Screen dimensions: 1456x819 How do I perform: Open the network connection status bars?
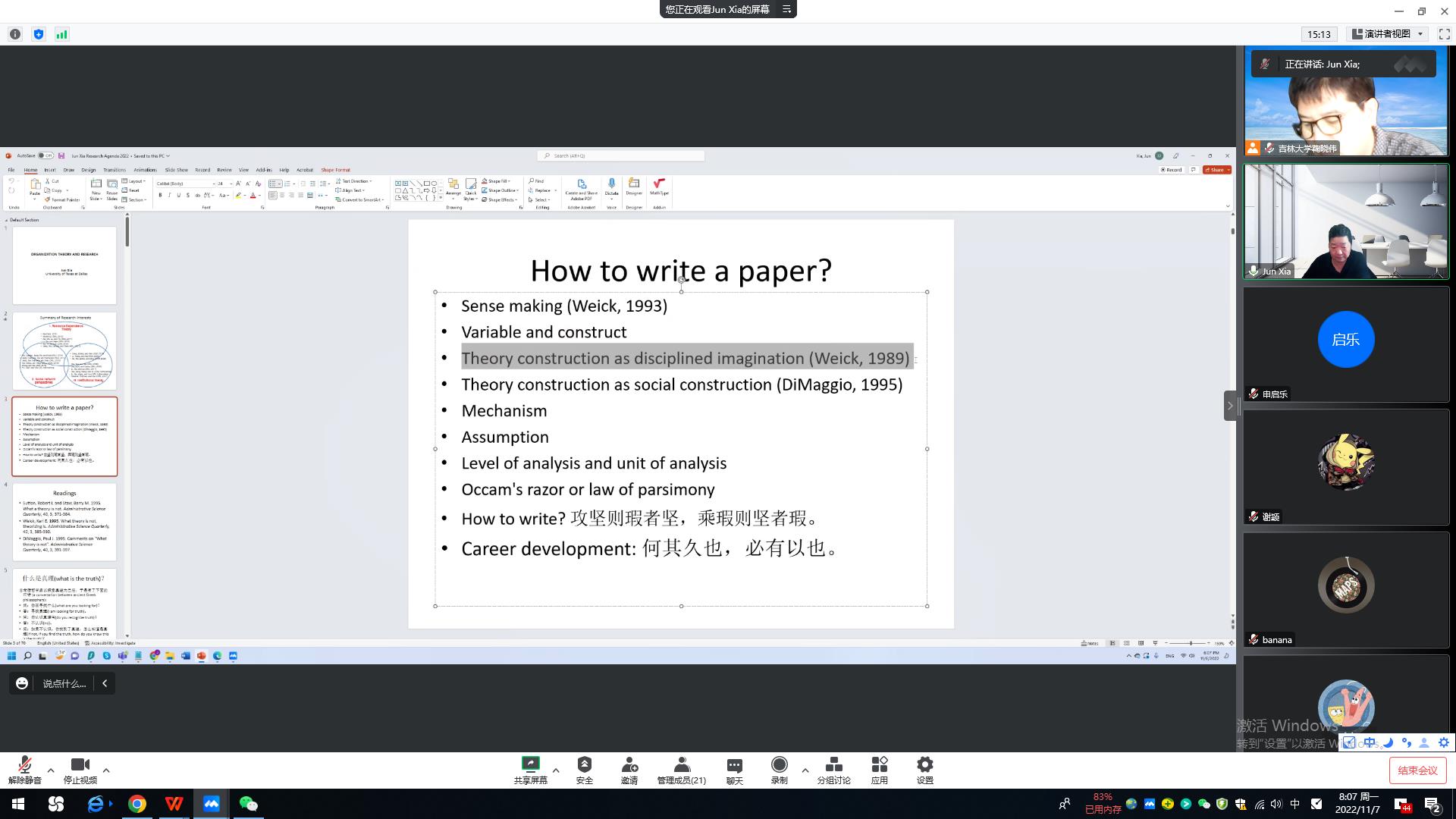tap(61, 34)
